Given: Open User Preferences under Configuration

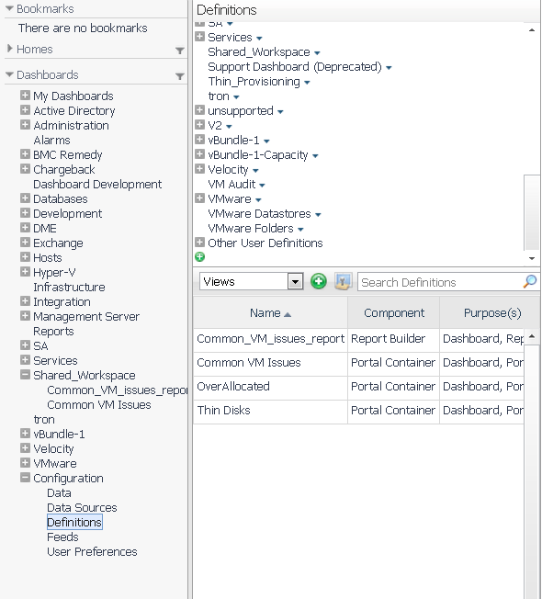Looking at the screenshot, I should 92,551.
